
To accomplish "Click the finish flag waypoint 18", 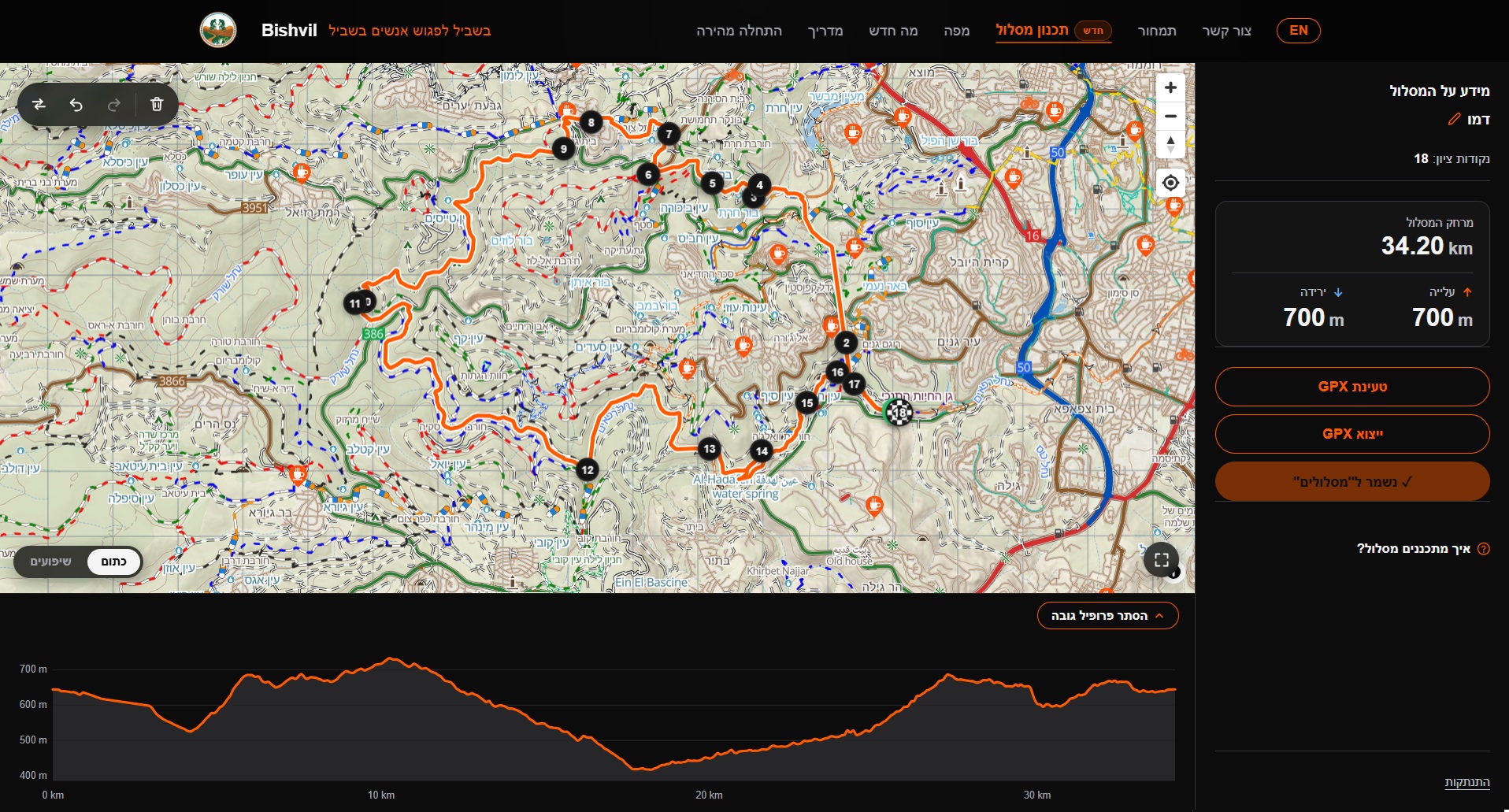I will pyautogui.click(x=899, y=412).
